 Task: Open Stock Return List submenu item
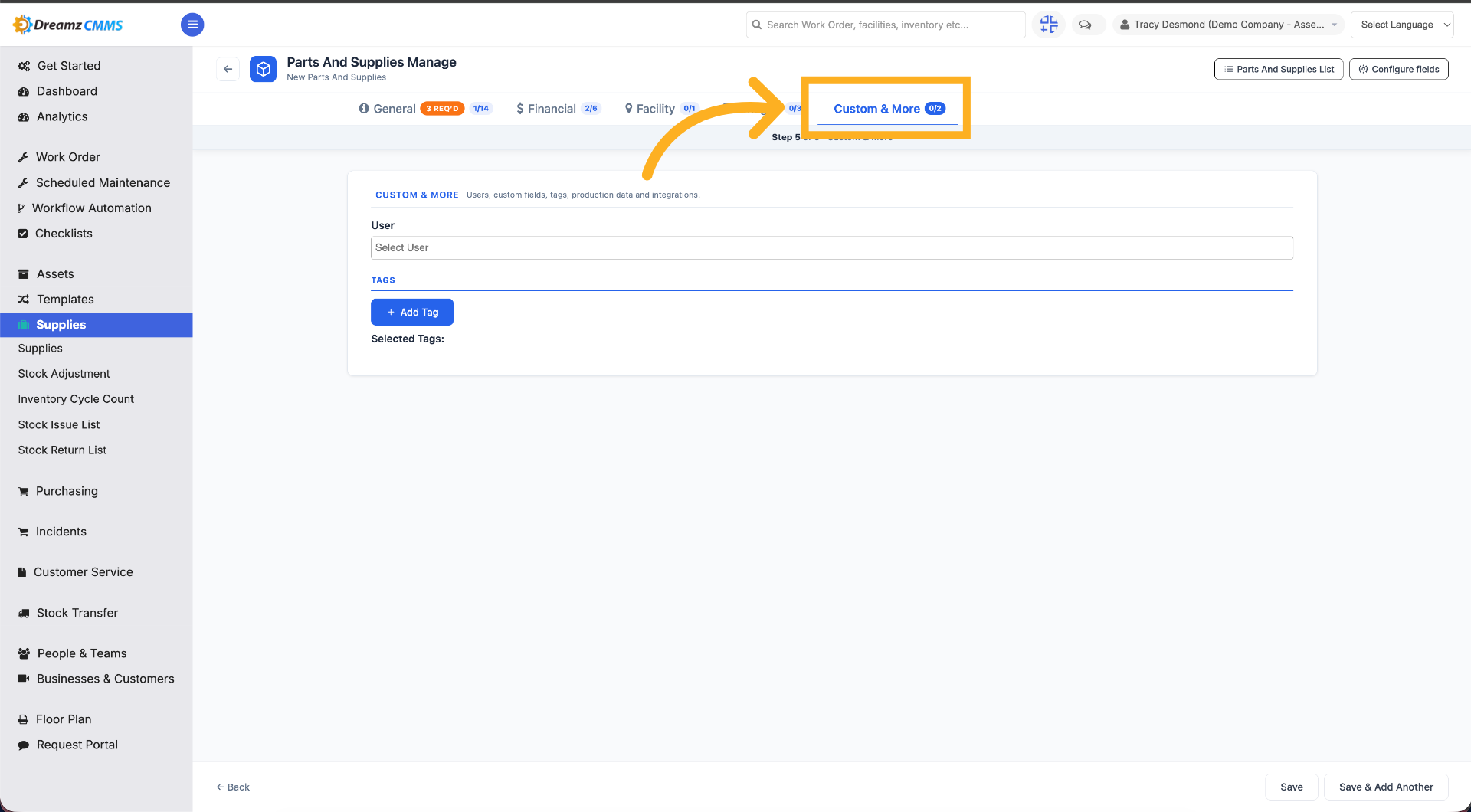62,450
